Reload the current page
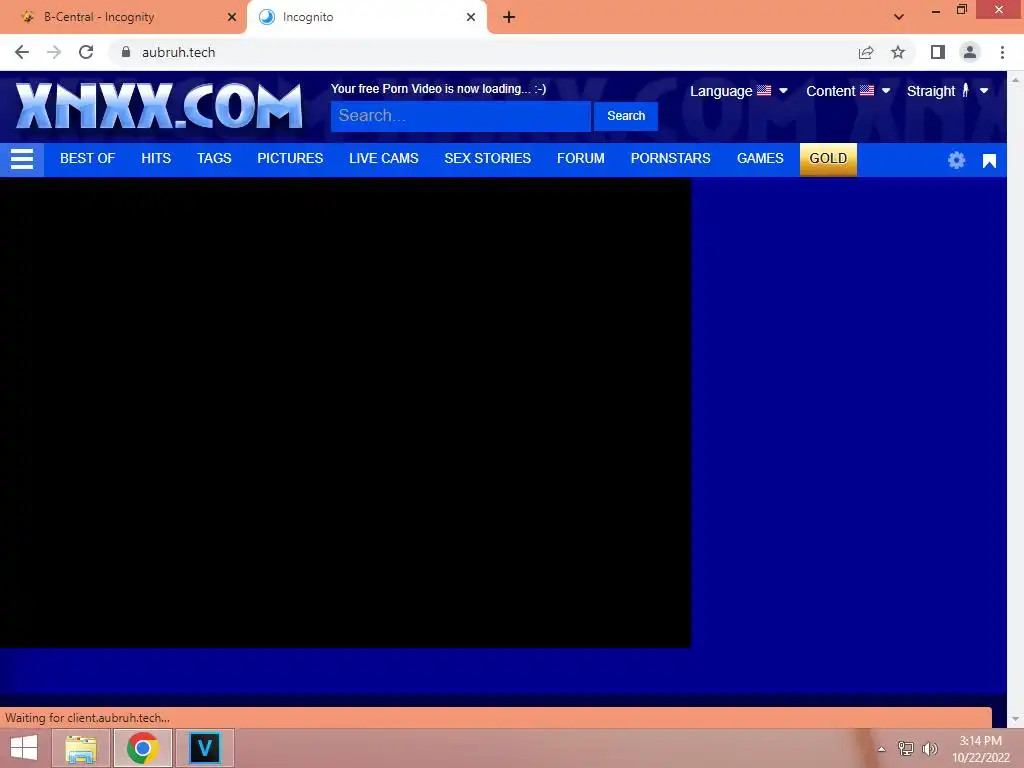Viewport: 1024px width, 768px height. (86, 52)
